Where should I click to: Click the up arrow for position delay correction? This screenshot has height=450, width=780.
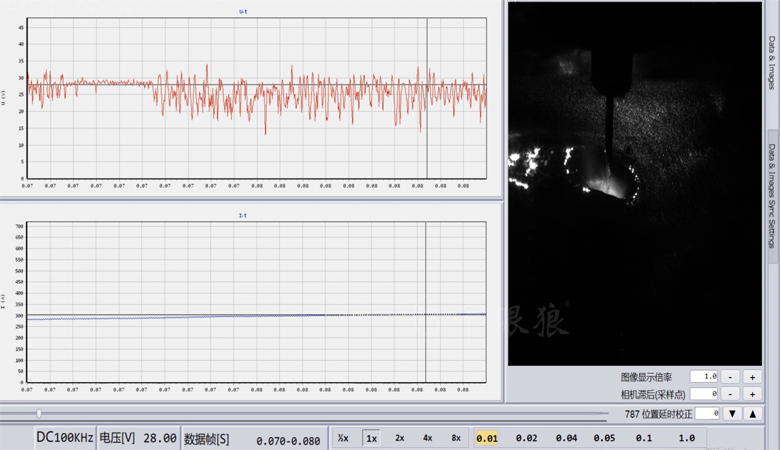[x=753, y=414]
